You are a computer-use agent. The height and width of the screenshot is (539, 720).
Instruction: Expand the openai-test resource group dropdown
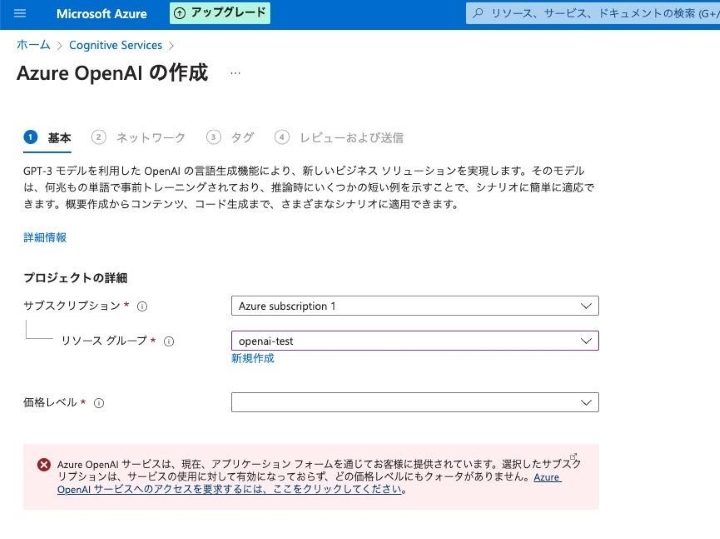tap(414, 341)
